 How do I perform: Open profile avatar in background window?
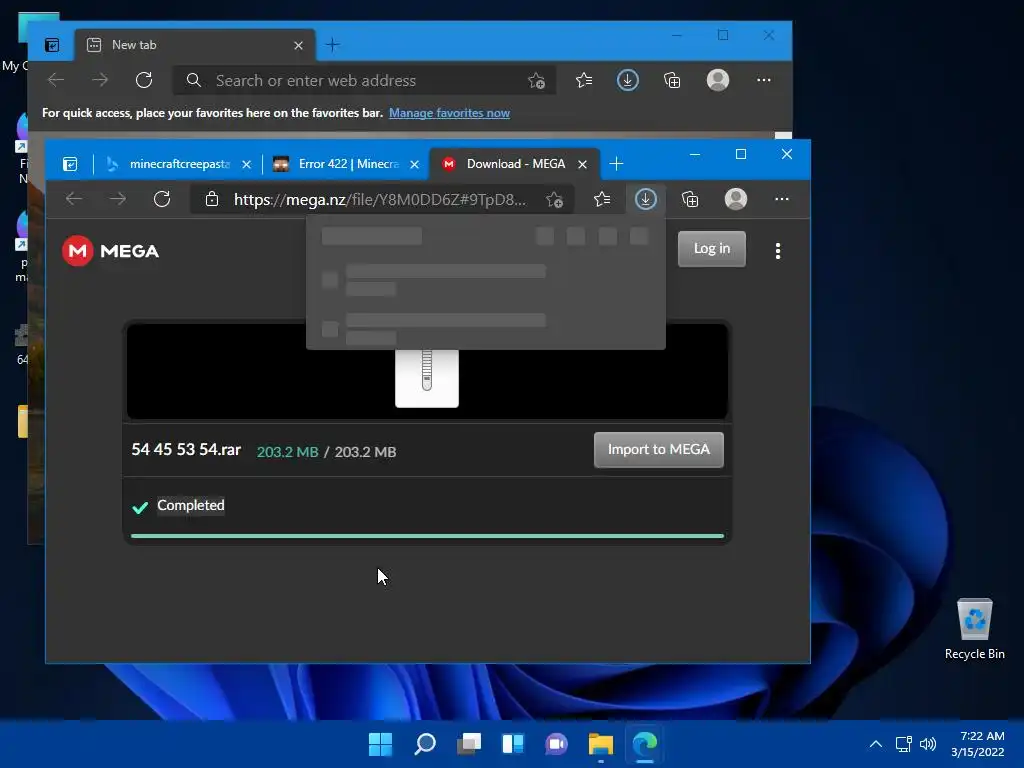point(718,80)
